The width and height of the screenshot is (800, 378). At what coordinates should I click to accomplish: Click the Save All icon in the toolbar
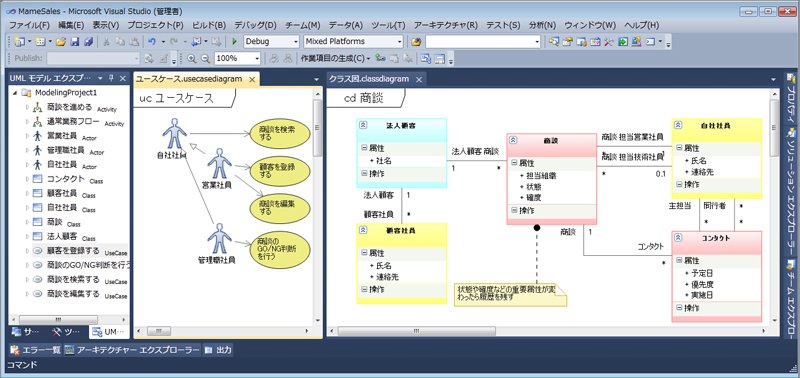pyautogui.click(x=88, y=42)
